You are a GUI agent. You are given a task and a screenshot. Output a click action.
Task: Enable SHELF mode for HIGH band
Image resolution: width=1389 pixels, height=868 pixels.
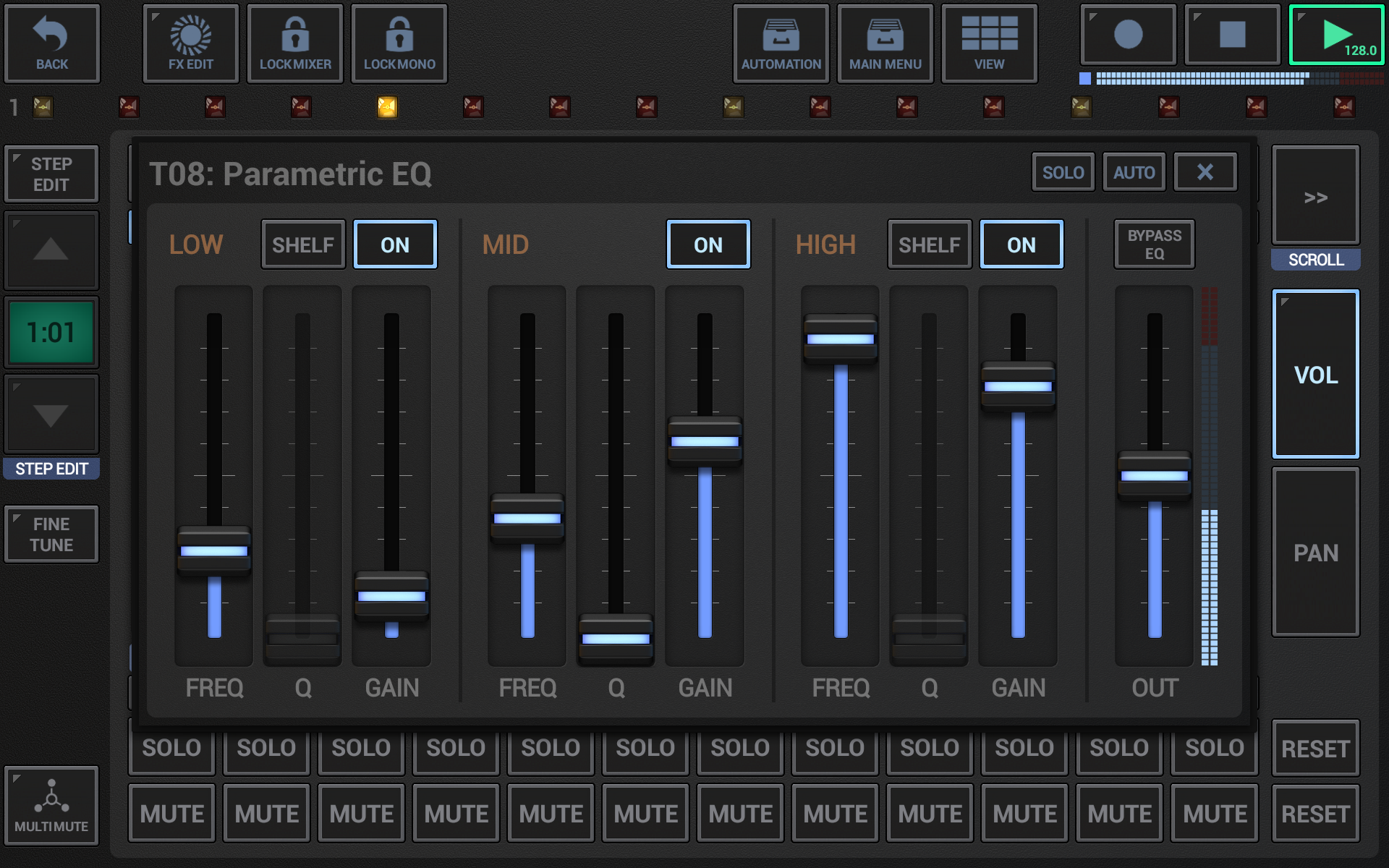929,244
